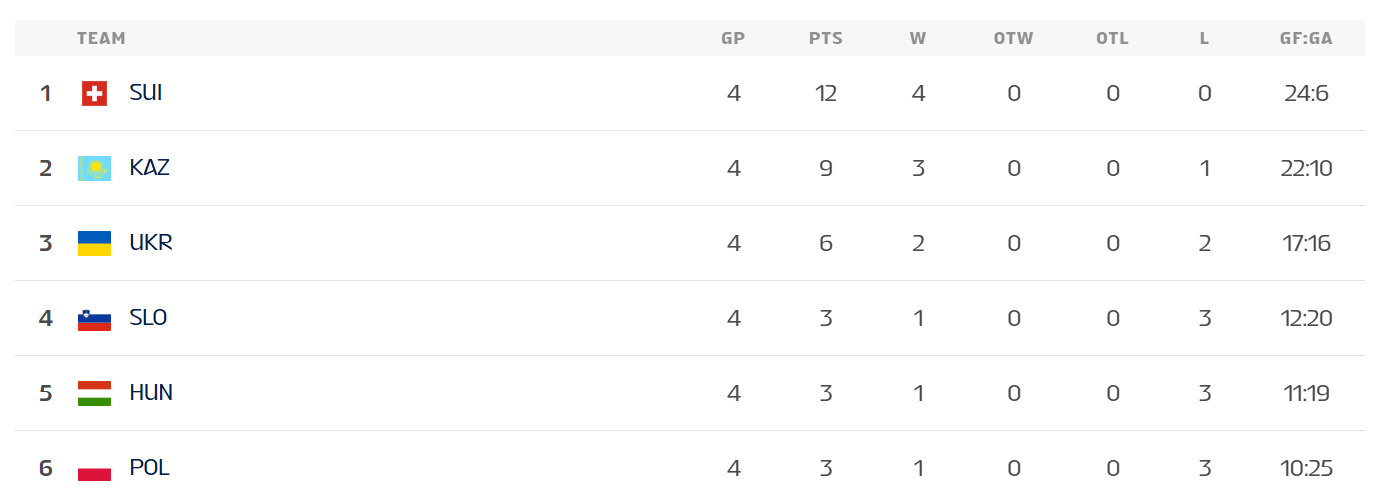Open the UKR team link
The width and height of the screenshot is (1375, 500).
coord(151,243)
